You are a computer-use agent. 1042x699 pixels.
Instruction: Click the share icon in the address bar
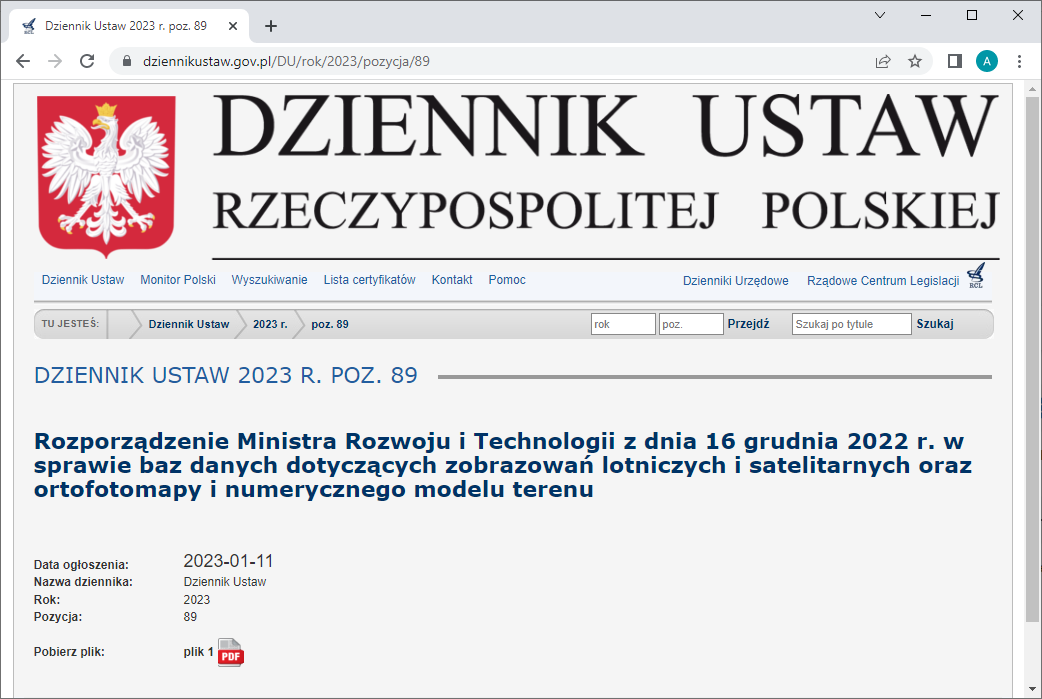pos(882,61)
